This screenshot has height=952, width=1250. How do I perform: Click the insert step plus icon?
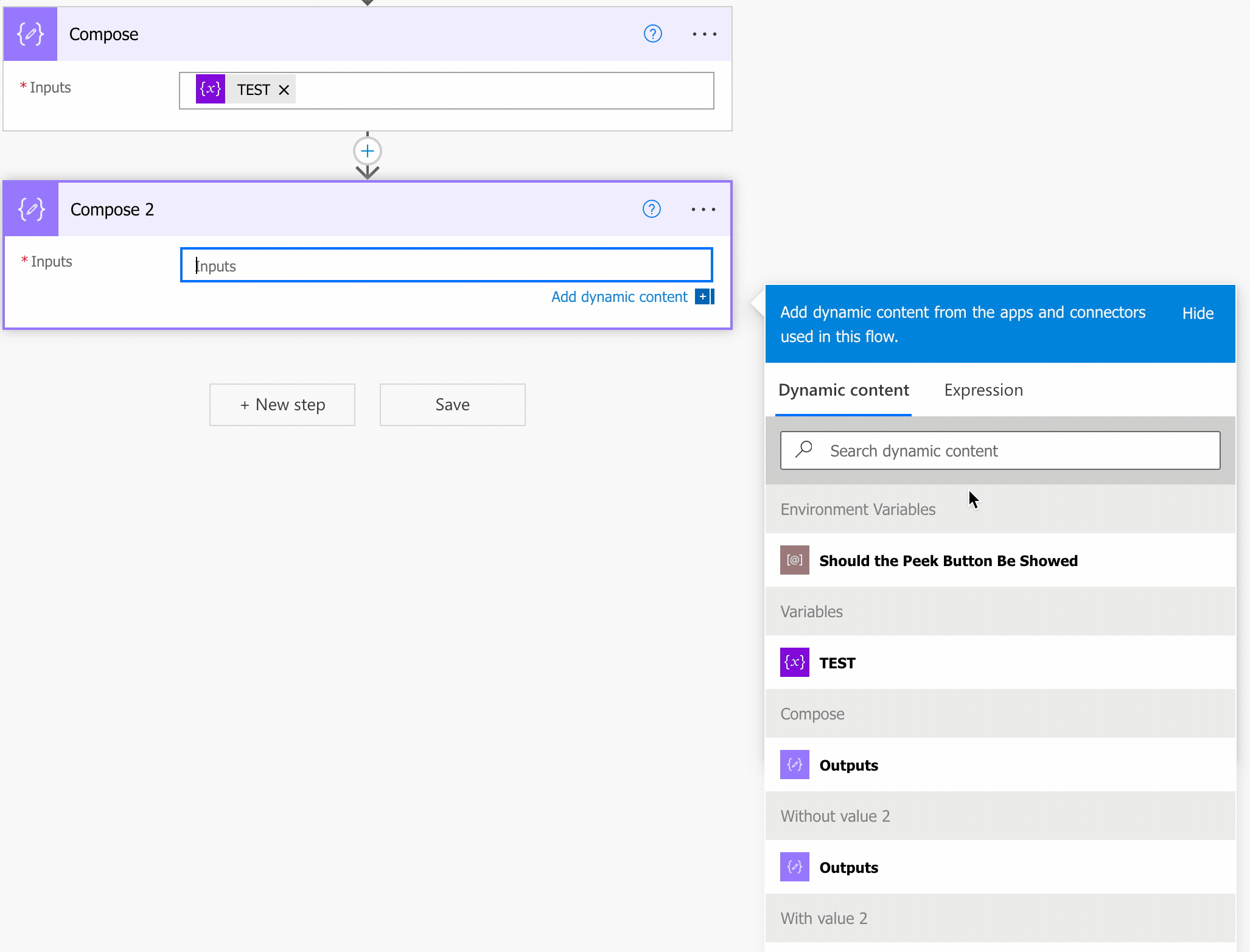[x=368, y=151]
